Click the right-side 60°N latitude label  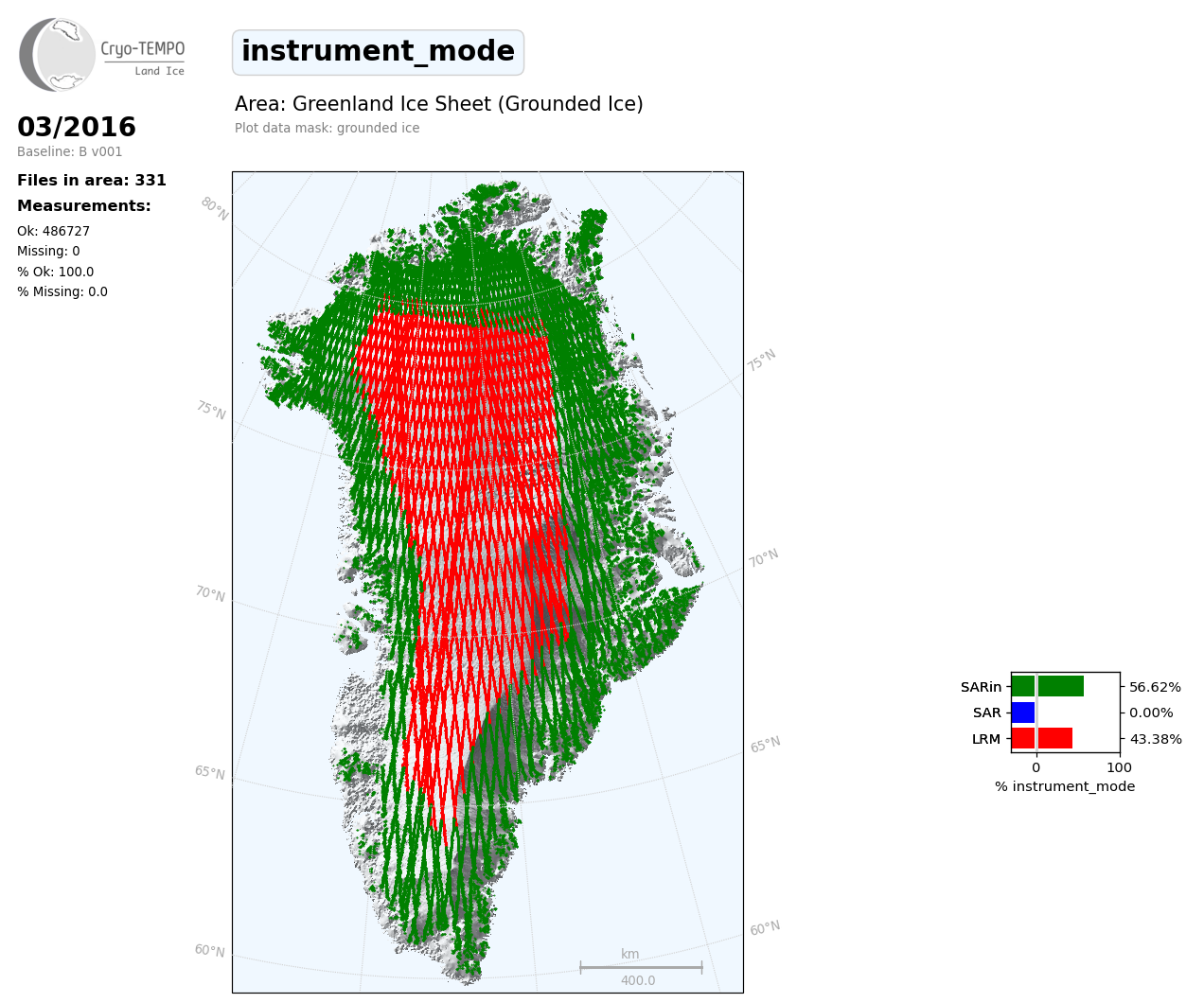point(766,928)
